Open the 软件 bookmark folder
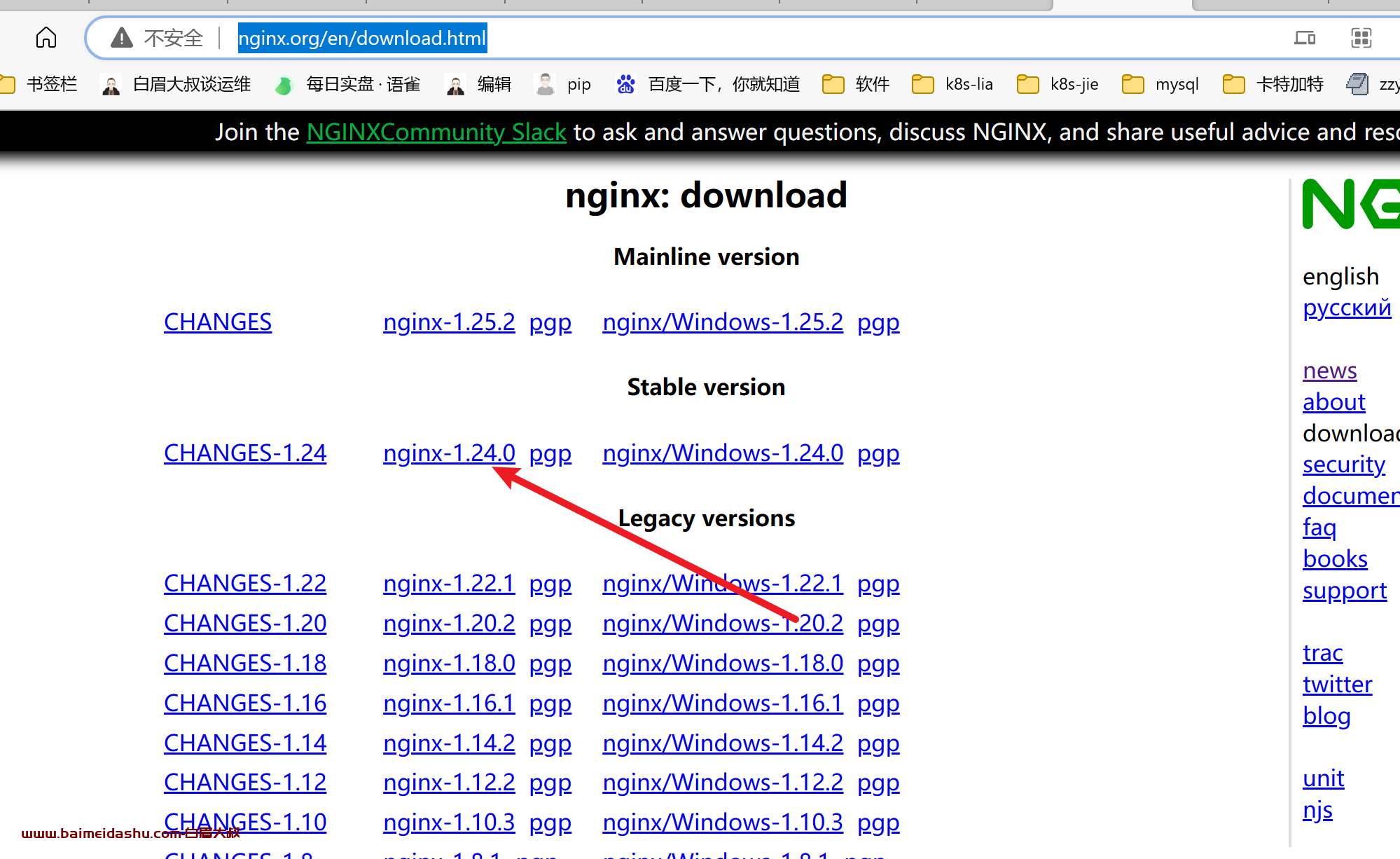This screenshot has height=859, width=1400. (856, 84)
